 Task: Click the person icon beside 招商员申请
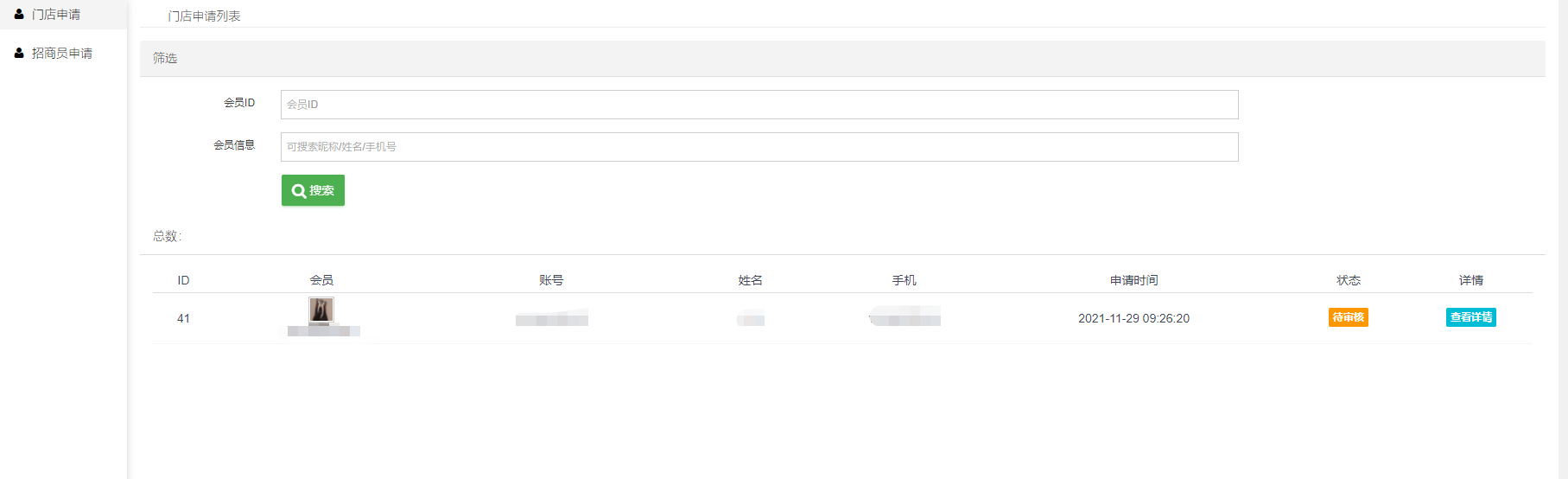tap(19, 53)
